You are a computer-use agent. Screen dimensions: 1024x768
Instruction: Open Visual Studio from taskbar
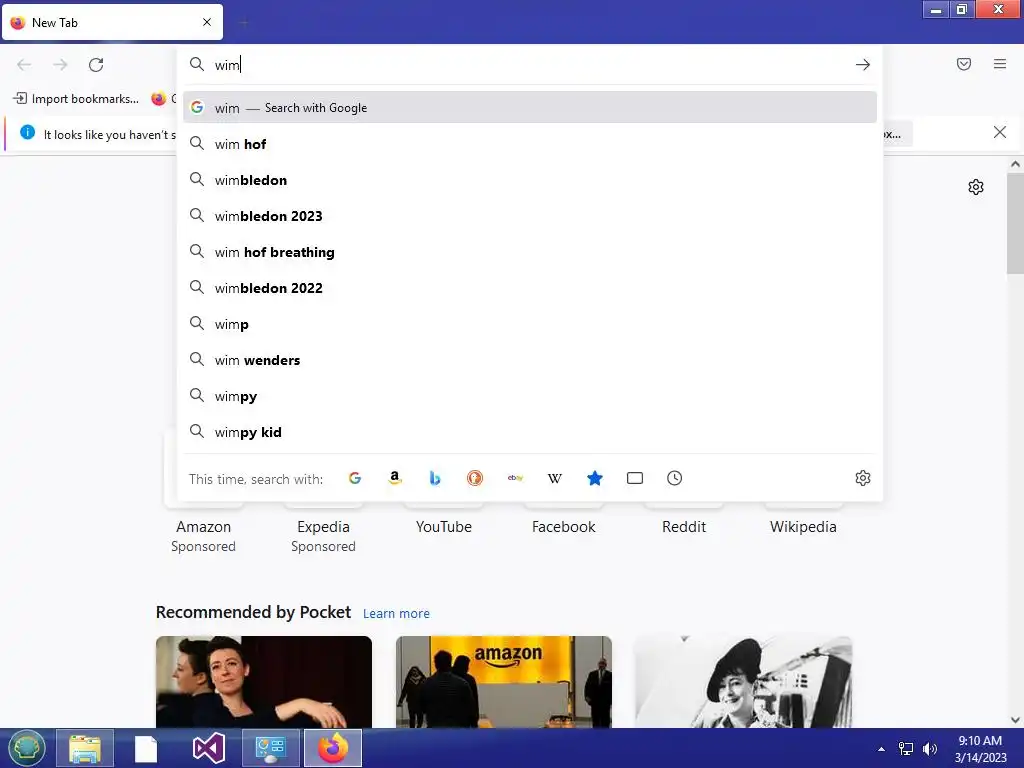[x=209, y=748]
